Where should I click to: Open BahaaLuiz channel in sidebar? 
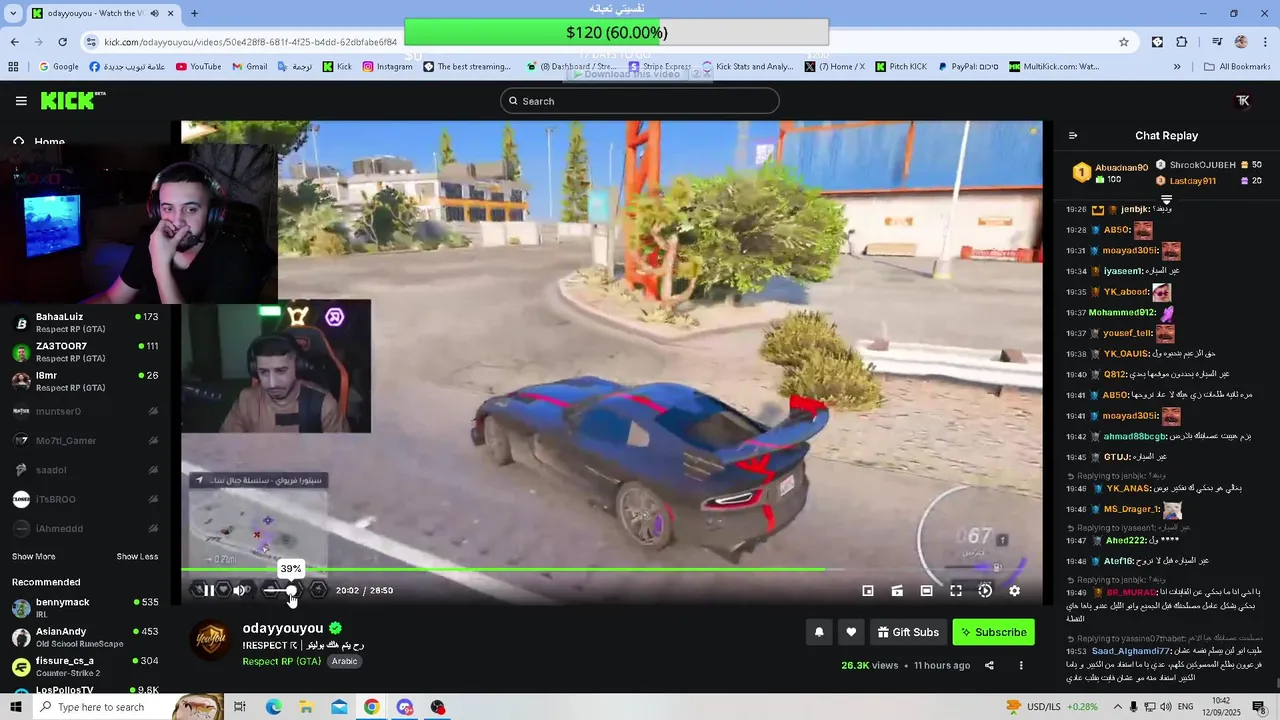click(x=85, y=322)
